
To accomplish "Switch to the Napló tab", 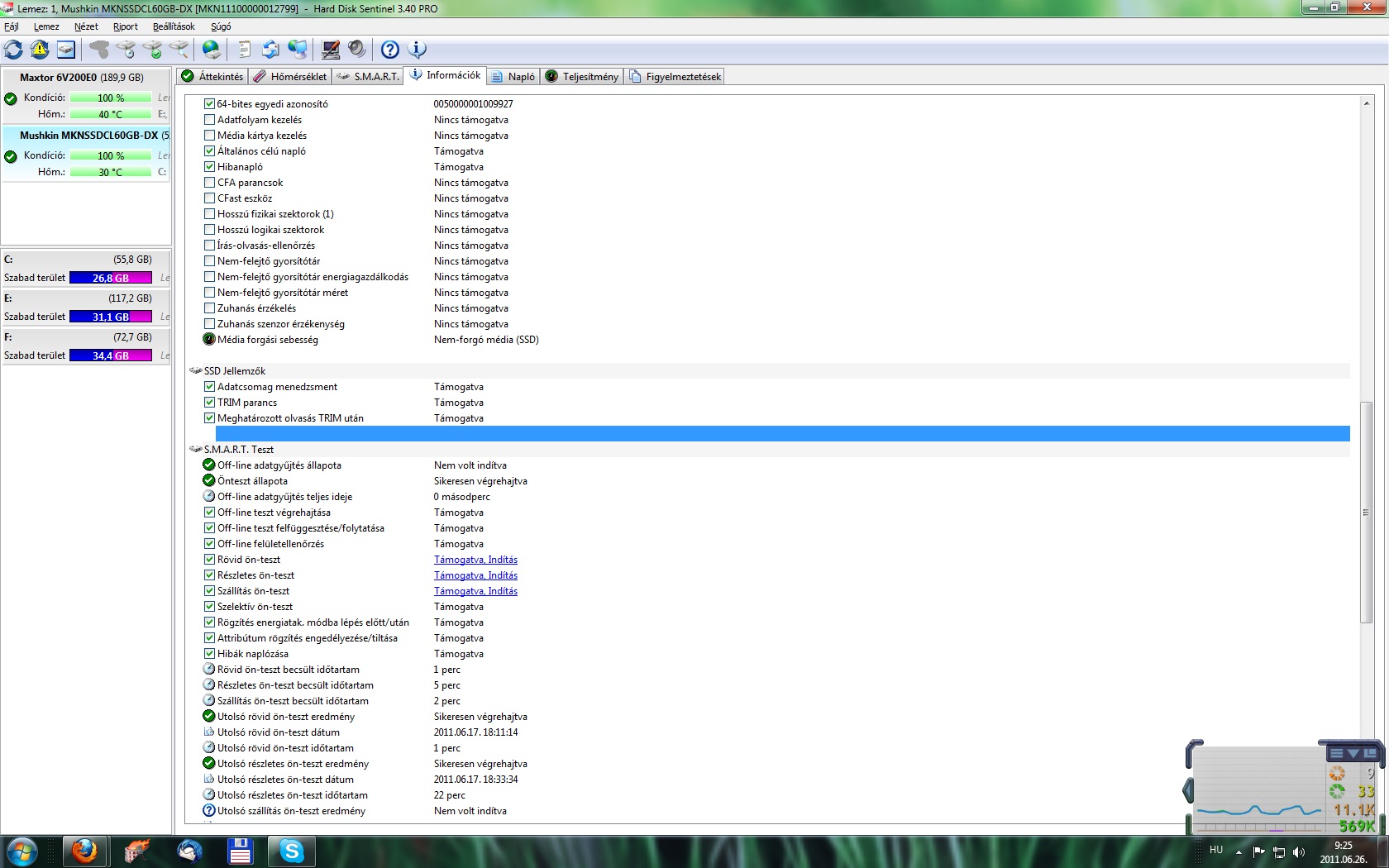I will pos(513,77).
